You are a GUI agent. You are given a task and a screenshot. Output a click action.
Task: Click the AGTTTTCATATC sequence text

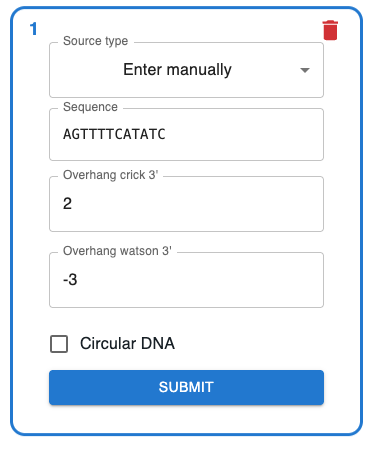tap(114, 134)
